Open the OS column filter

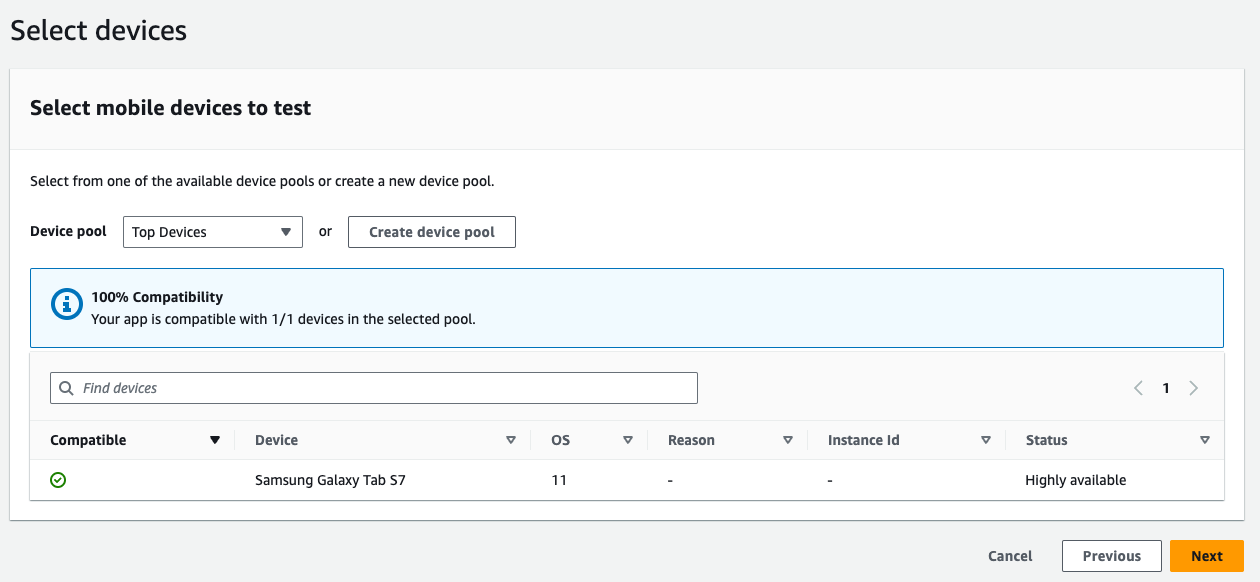628,440
